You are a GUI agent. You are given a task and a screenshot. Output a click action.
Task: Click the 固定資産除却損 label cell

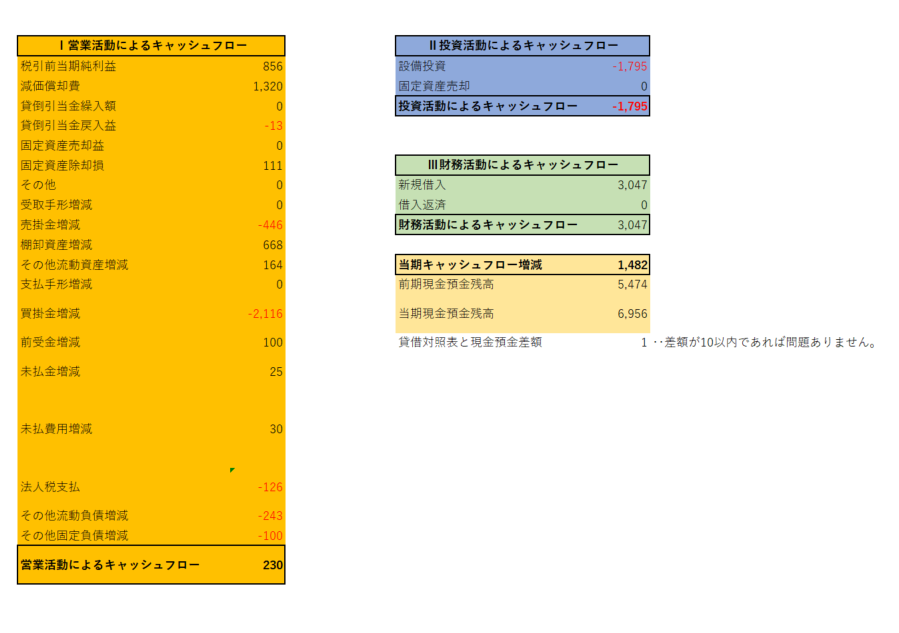(62, 165)
